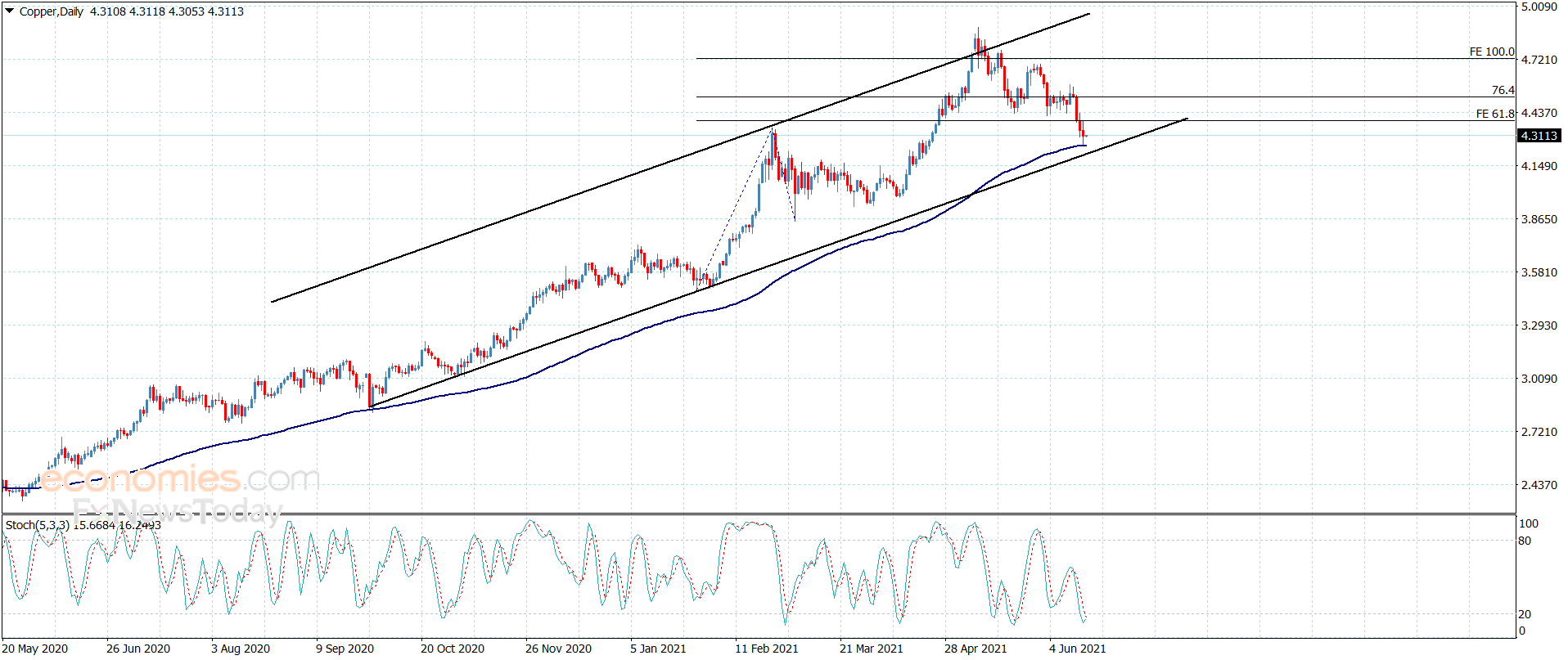The width and height of the screenshot is (1568, 660).
Task: Click the 21 Mar 2021 date label
Action: tap(872, 649)
